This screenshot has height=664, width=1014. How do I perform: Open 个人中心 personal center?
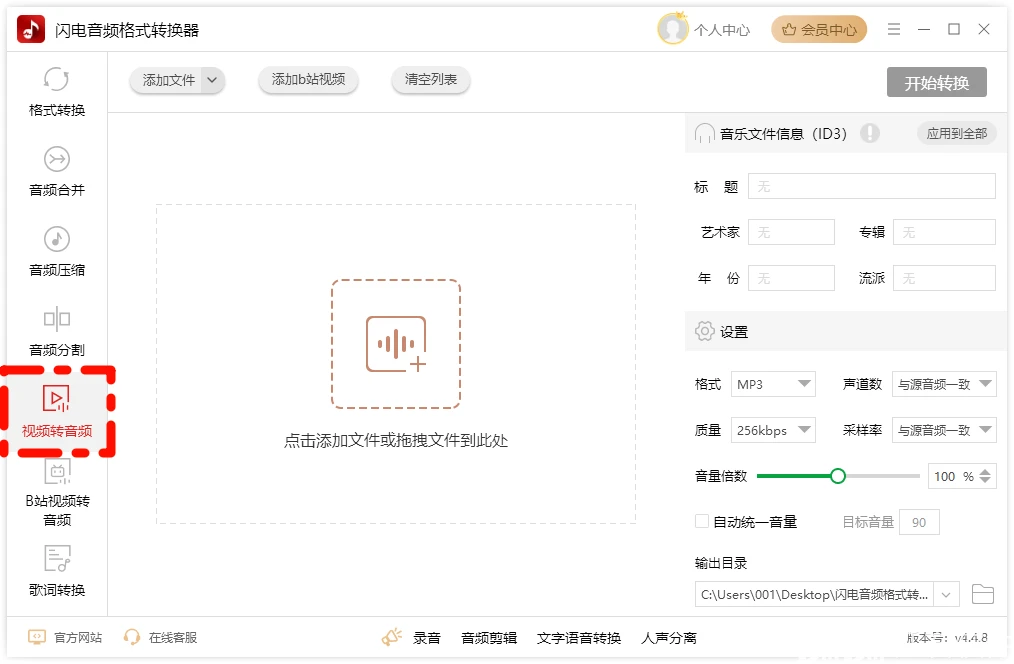(722, 30)
